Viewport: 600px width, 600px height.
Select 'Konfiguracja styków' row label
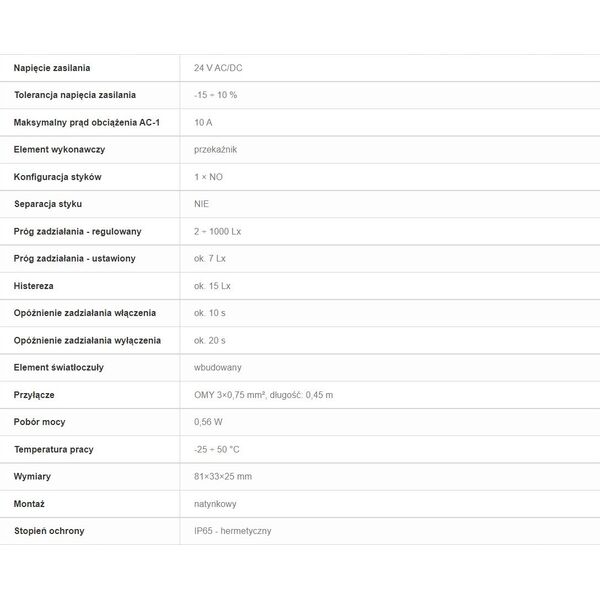point(57,177)
